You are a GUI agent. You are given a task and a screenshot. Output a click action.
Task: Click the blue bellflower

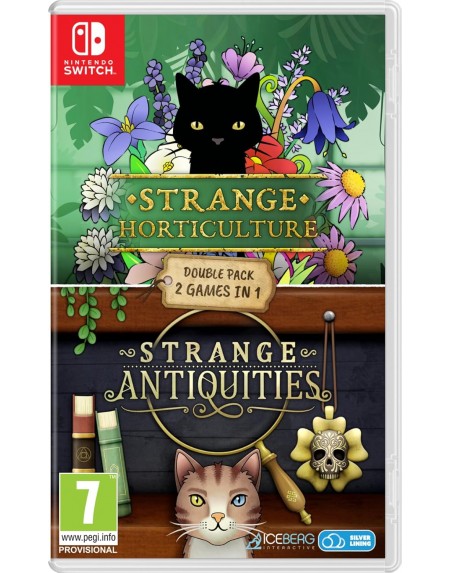point(322,118)
